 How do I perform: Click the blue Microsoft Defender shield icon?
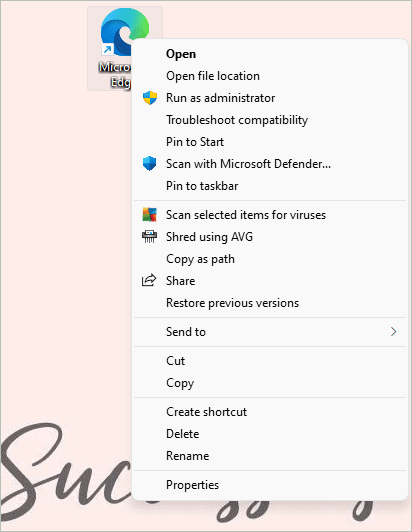coord(150,164)
